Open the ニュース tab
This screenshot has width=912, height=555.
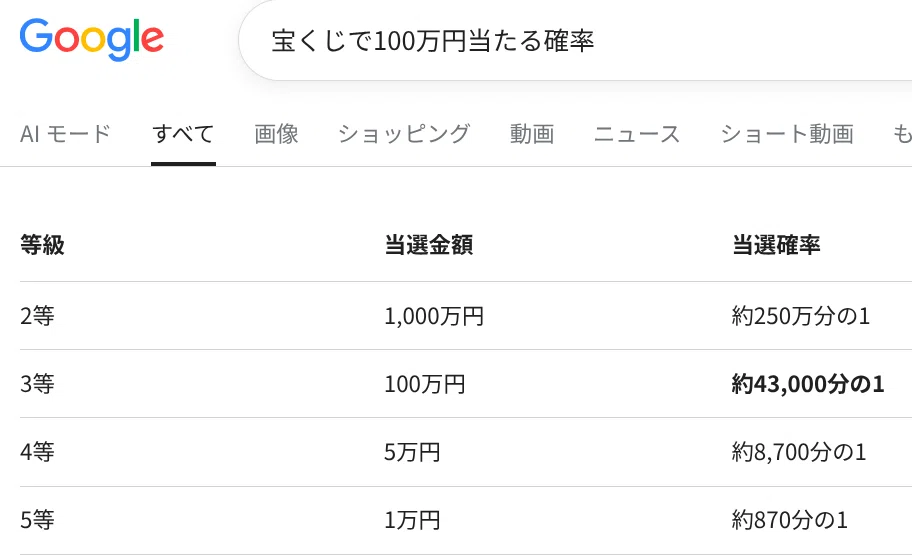coord(637,134)
